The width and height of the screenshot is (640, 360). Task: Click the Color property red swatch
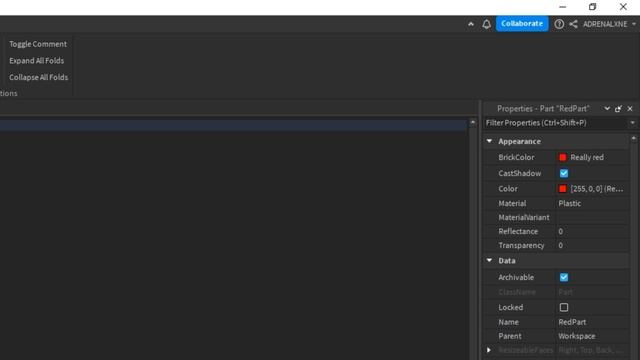coord(563,189)
